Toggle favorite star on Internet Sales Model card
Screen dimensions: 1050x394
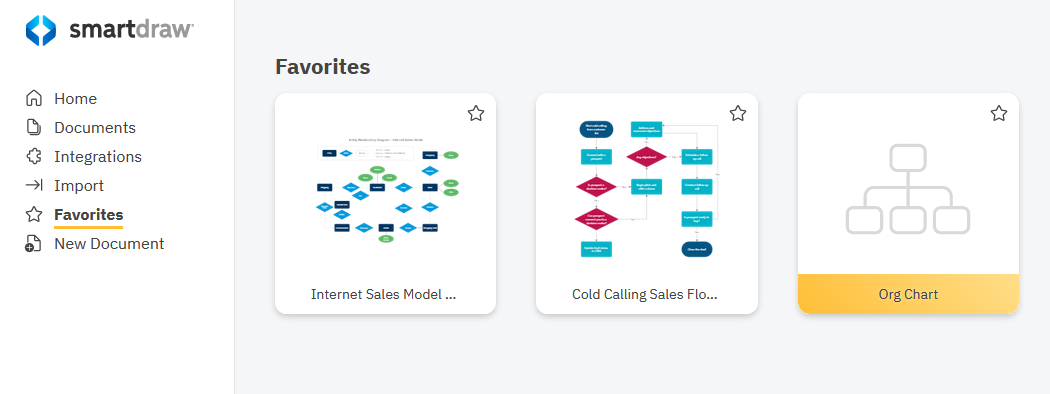click(x=475, y=113)
